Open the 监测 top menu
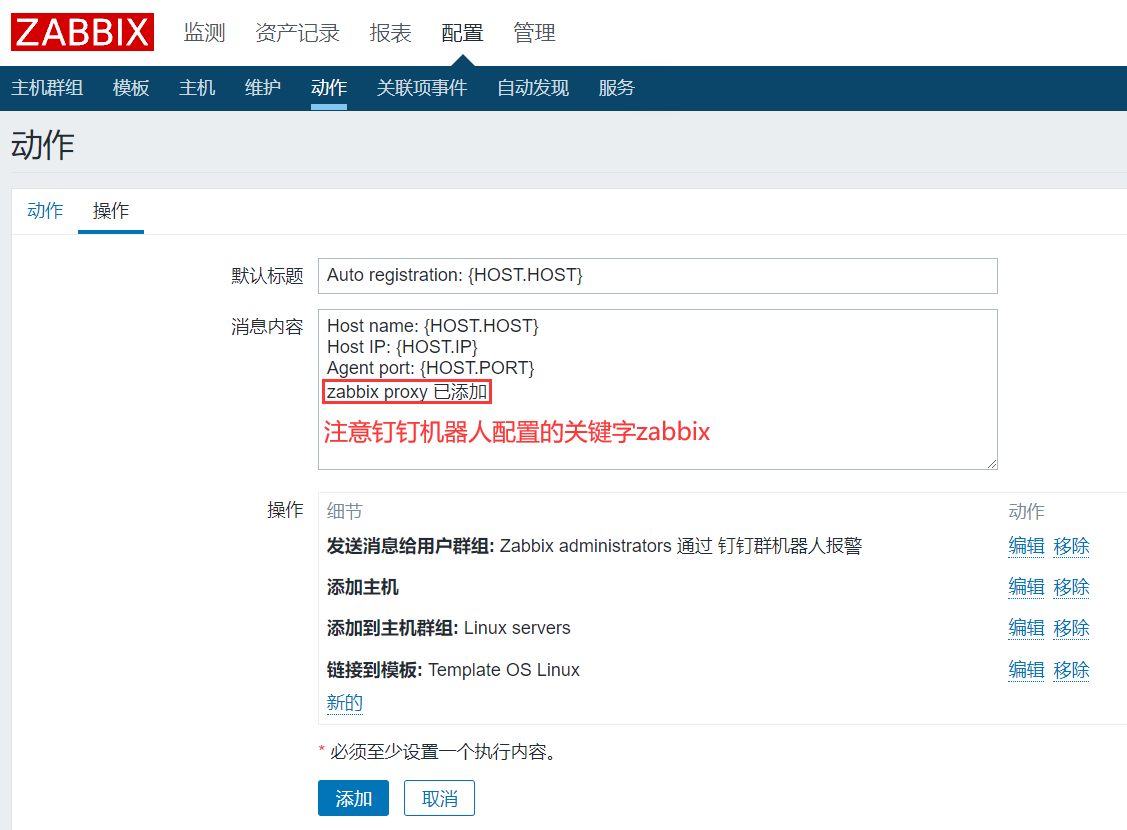The width and height of the screenshot is (1127, 830). 204,33
